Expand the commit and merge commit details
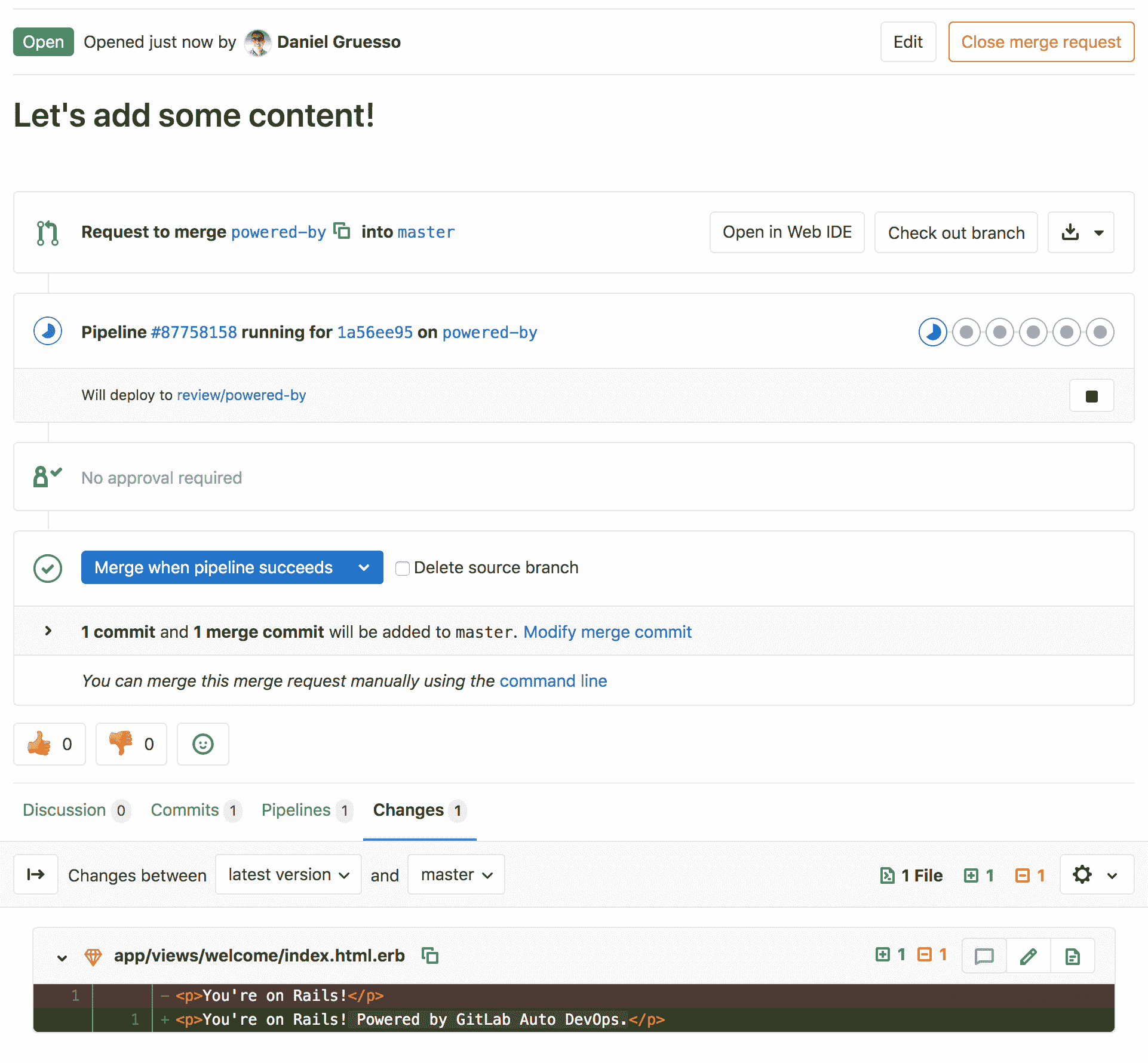The image size is (1148, 1063). [x=48, y=631]
